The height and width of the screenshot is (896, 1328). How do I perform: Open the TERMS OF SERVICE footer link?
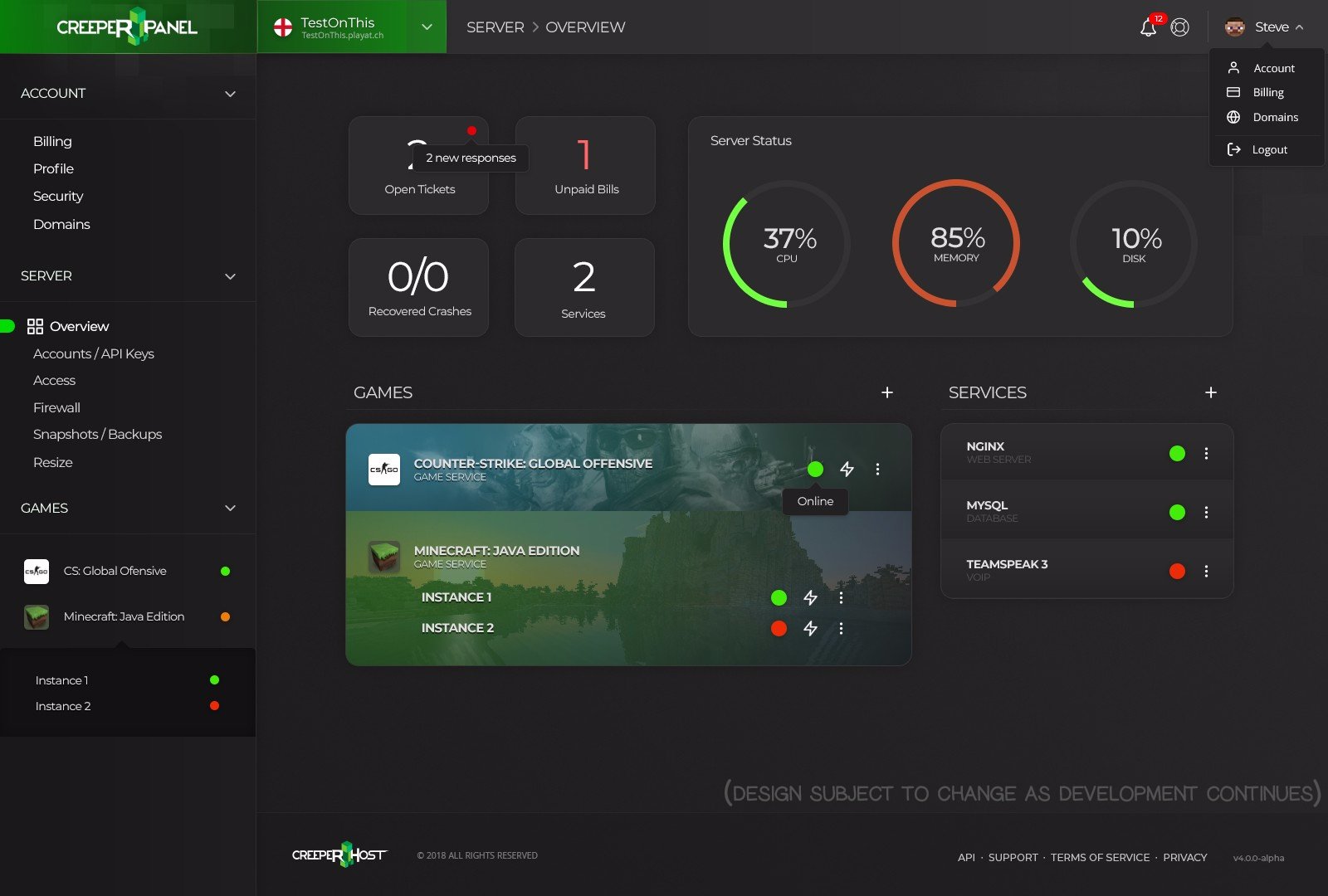(x=1101, y=857)
